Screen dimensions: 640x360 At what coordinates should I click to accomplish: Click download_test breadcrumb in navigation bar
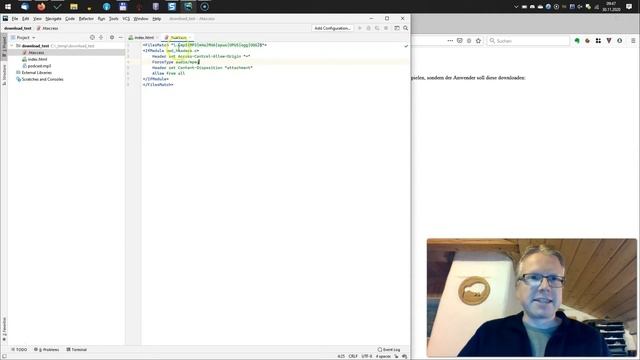coord(18,28)
